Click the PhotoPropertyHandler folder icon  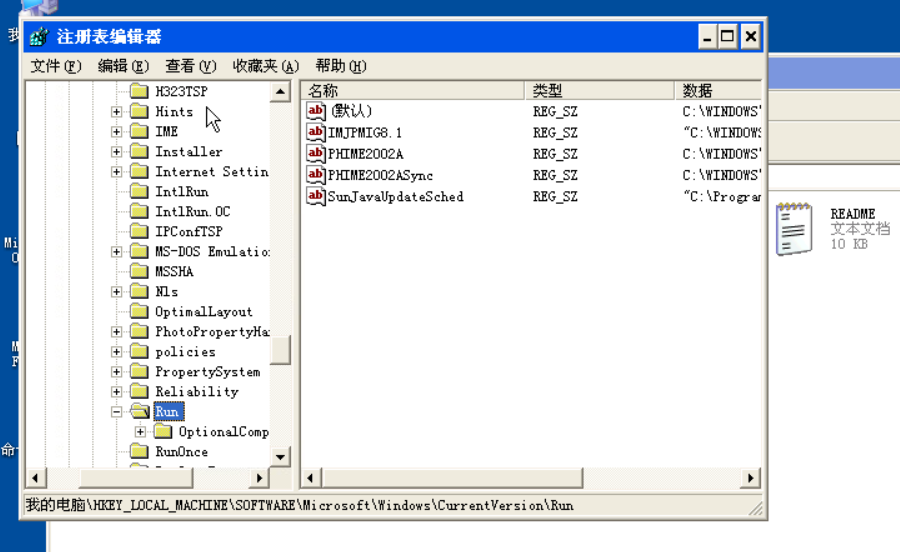tap(139, 332)
